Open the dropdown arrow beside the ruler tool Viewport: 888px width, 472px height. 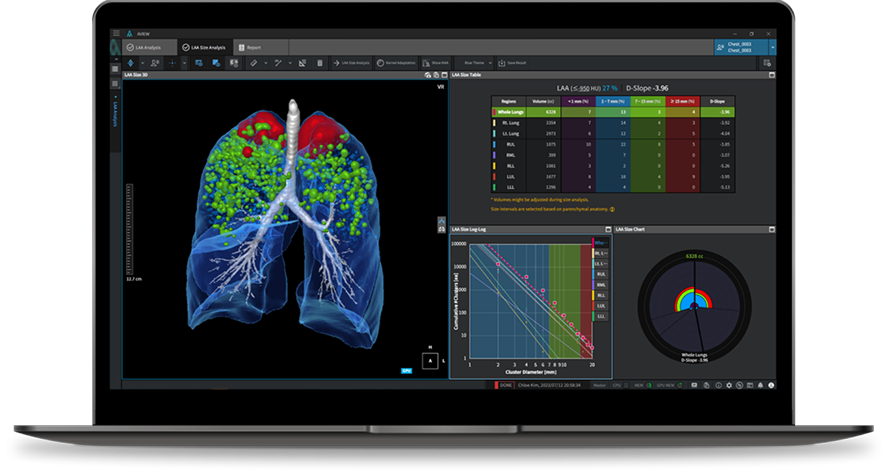[266, 63]
